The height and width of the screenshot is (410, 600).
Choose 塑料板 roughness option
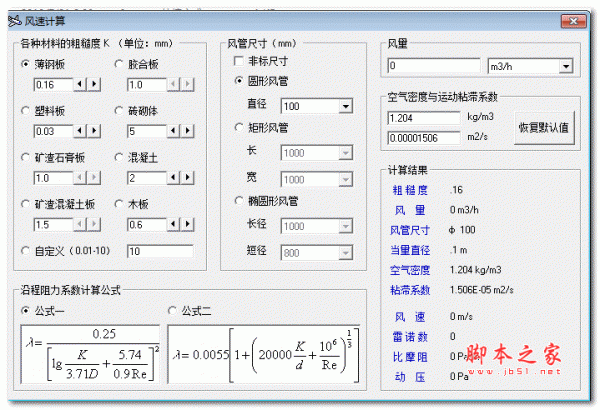pyautogui.click(x=25, y=111)
